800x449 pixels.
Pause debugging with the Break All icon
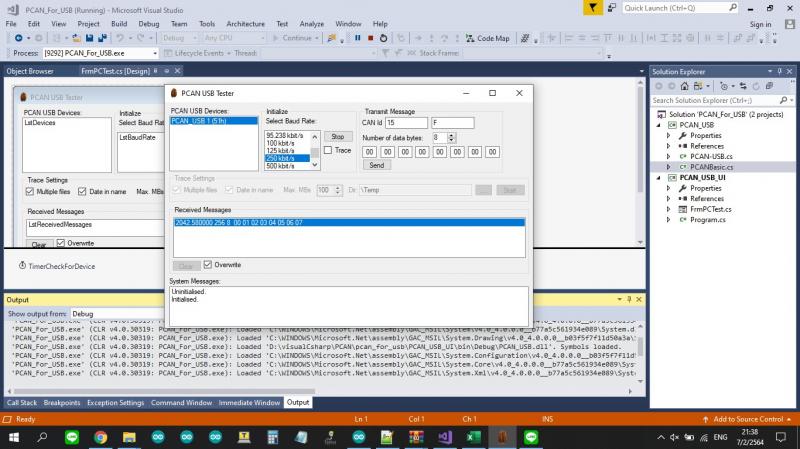[x=358, y=38]
